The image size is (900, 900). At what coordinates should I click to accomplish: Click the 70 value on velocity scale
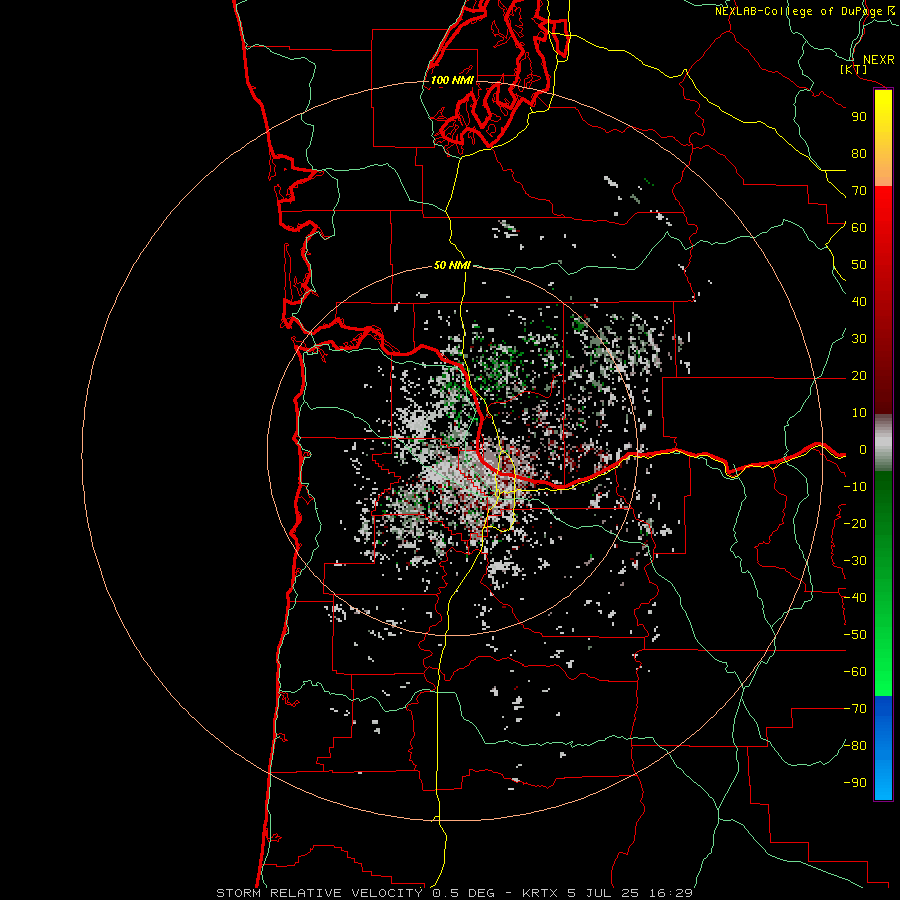[859, 191]
